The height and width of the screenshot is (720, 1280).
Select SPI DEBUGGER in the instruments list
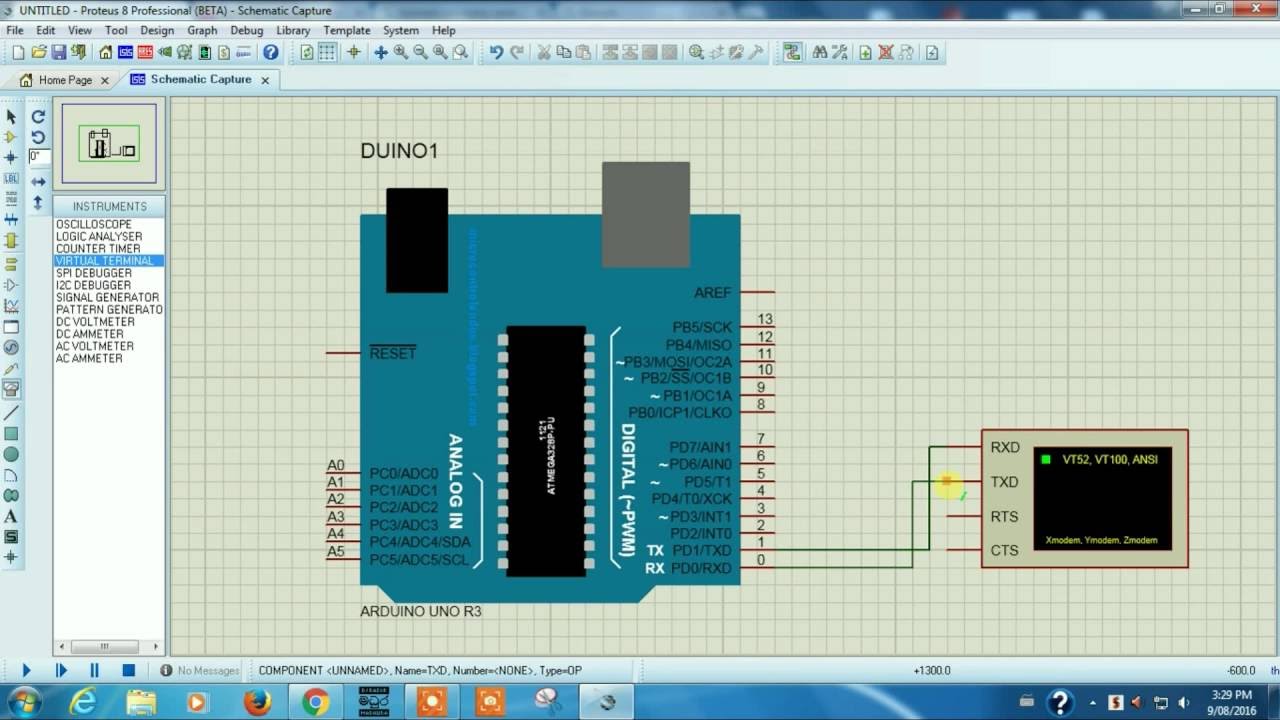point(94,273)
